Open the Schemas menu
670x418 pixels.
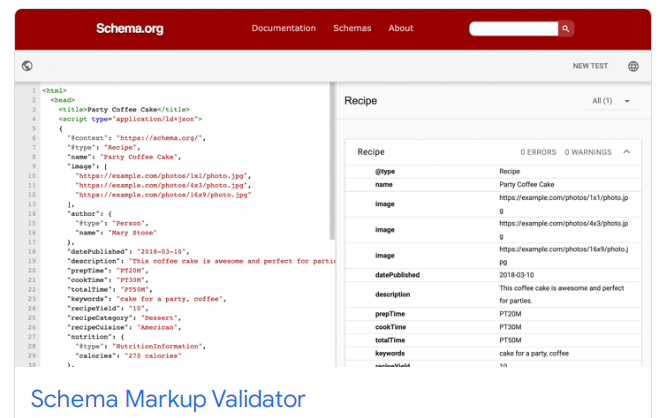(352, 28)
